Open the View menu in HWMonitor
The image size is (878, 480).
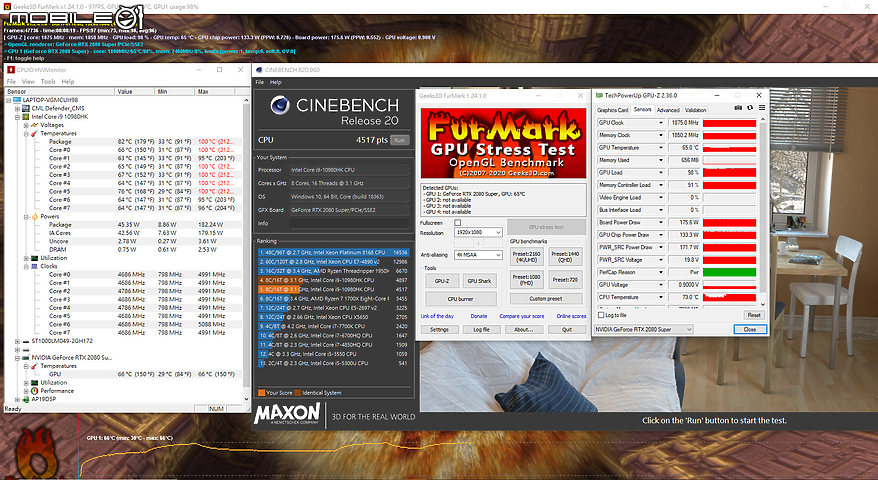pyautogui.click(x=28, y=82)
